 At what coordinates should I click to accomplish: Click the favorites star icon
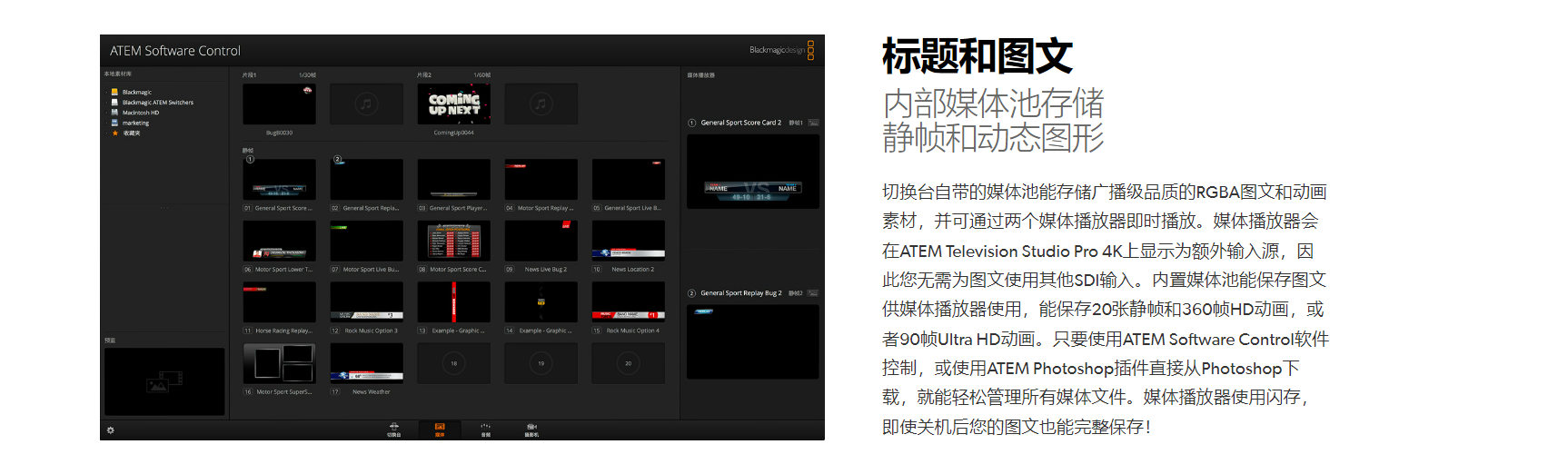point(114,133)
